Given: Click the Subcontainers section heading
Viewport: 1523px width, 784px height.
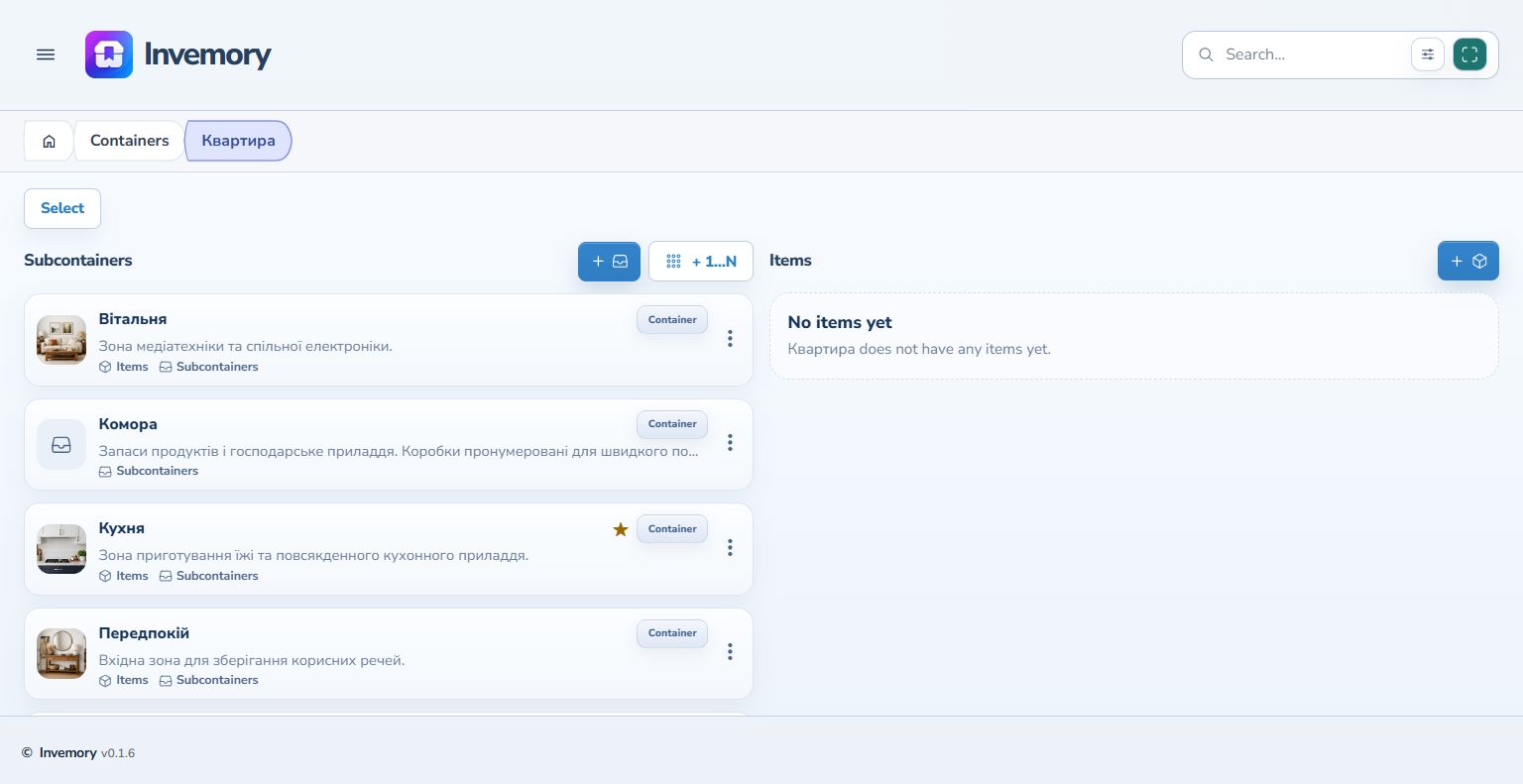Looking at the screenshot, I should [78, 261].
